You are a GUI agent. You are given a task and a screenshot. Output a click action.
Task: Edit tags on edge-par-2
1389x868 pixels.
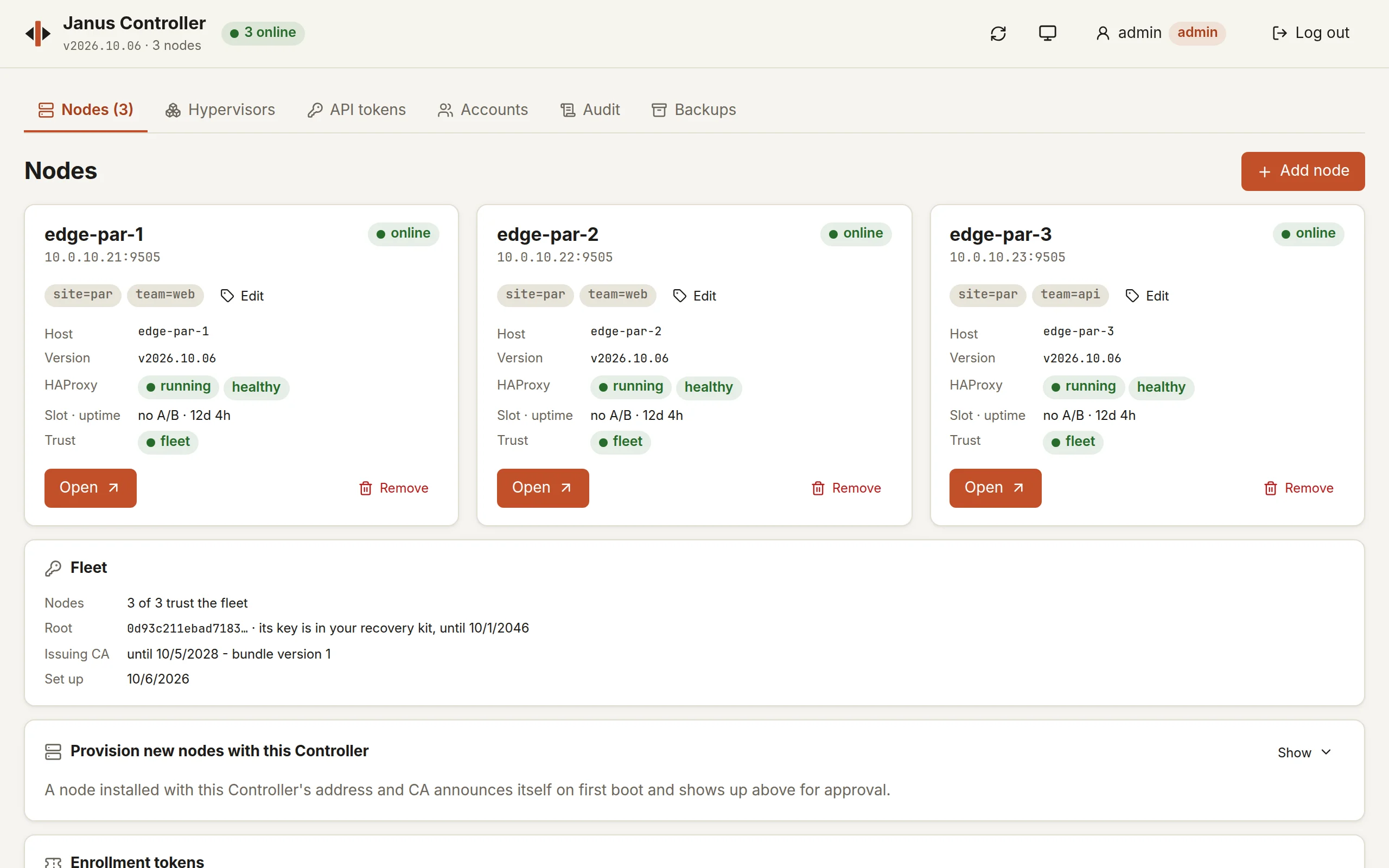point(694,296)
